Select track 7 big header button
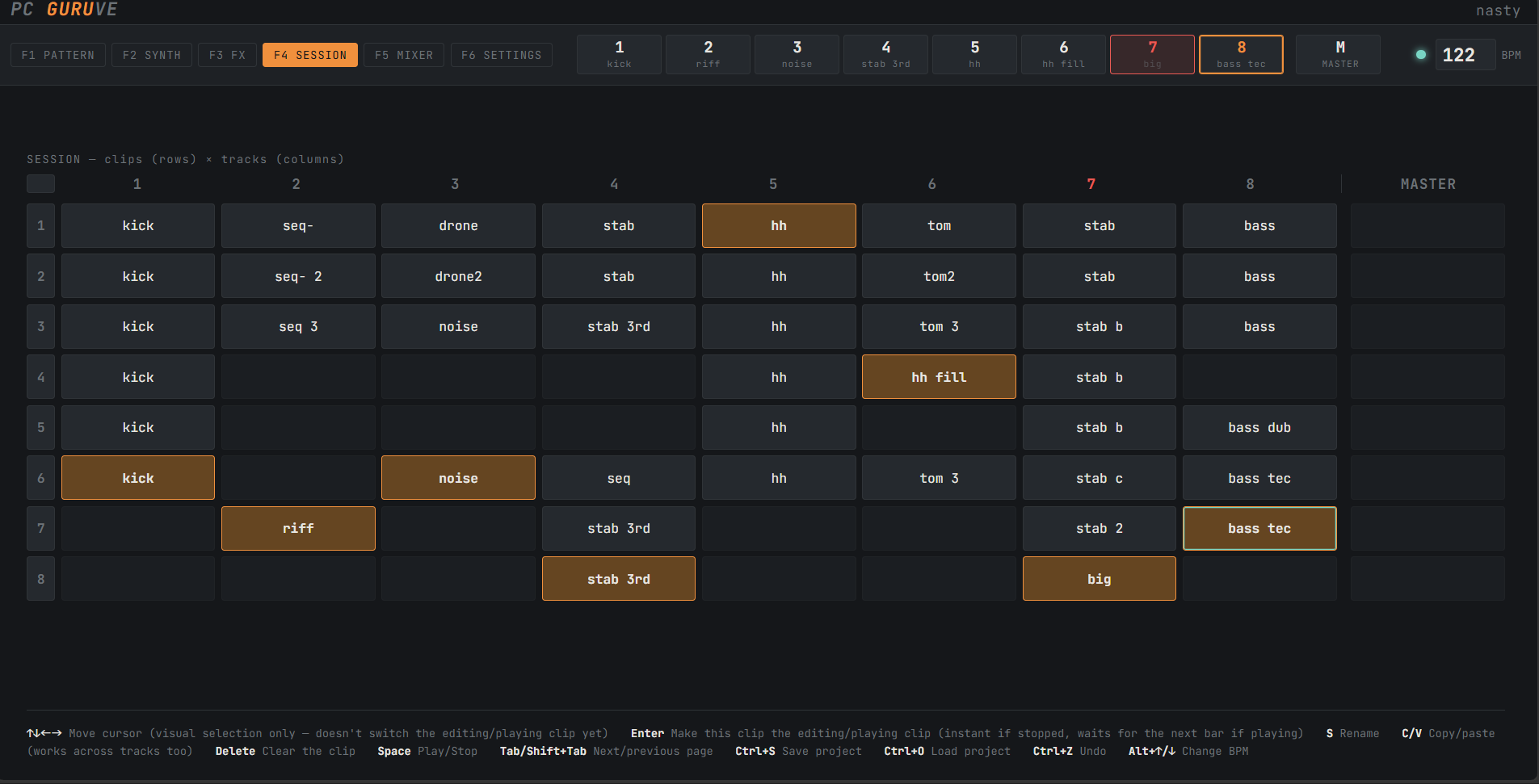 (1152, 54)
